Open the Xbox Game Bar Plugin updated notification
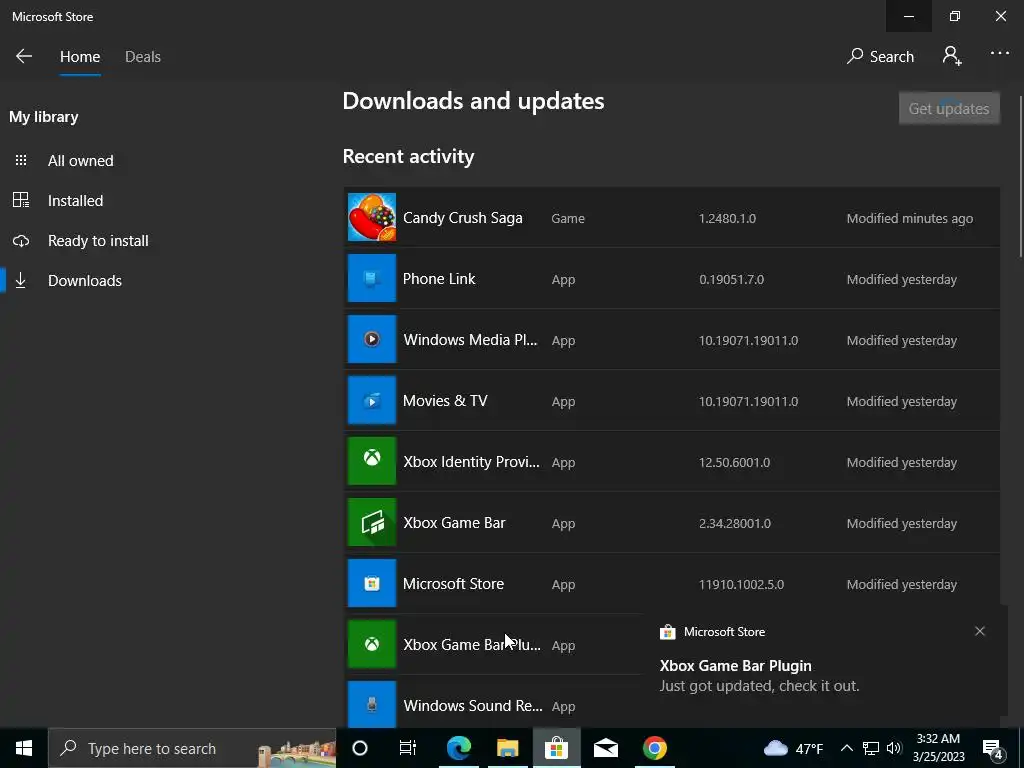The image size is (1024, 768). (x=824, y=666)
